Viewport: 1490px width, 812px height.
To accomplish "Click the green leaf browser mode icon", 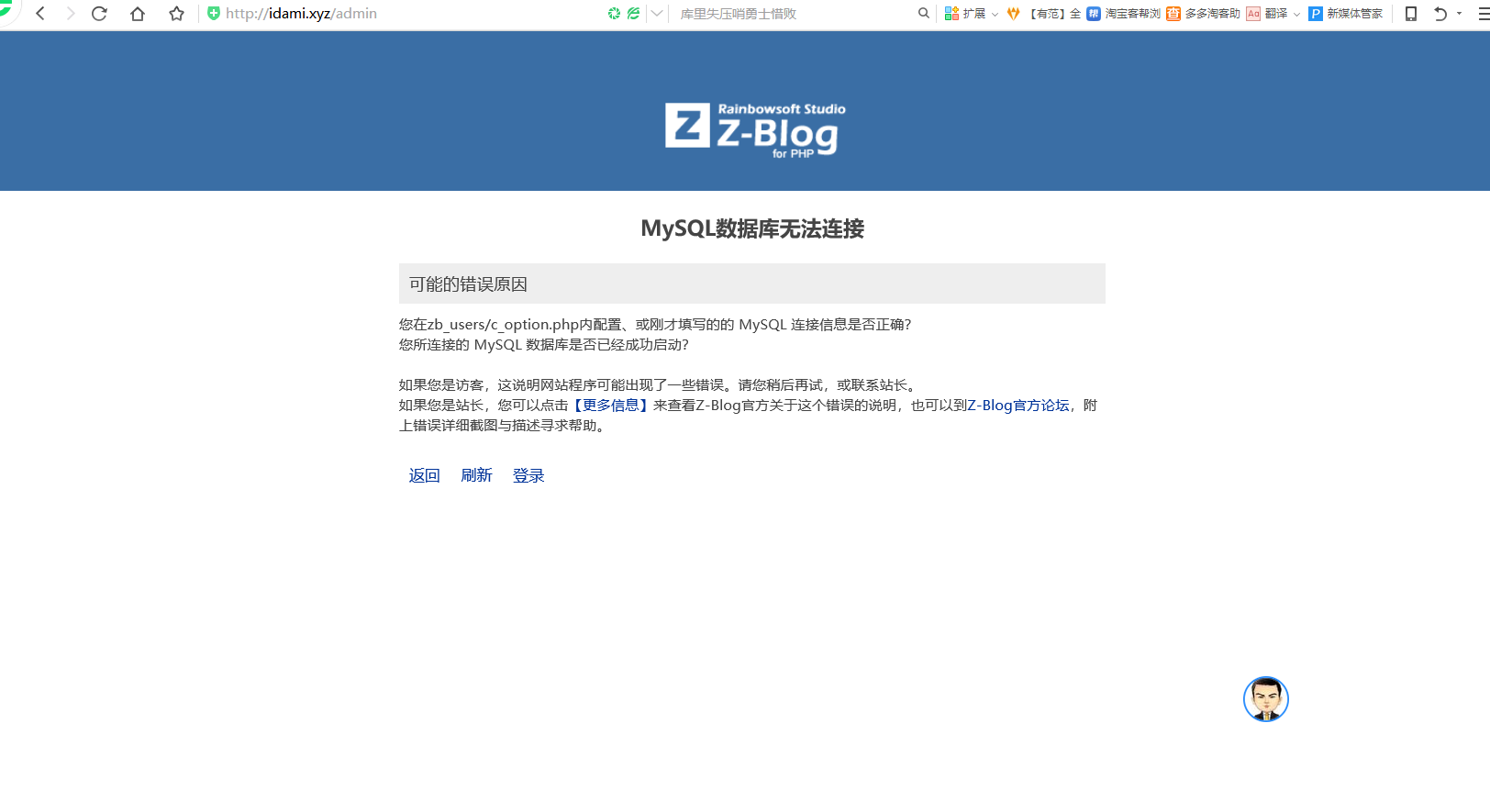I will [633, 14].
